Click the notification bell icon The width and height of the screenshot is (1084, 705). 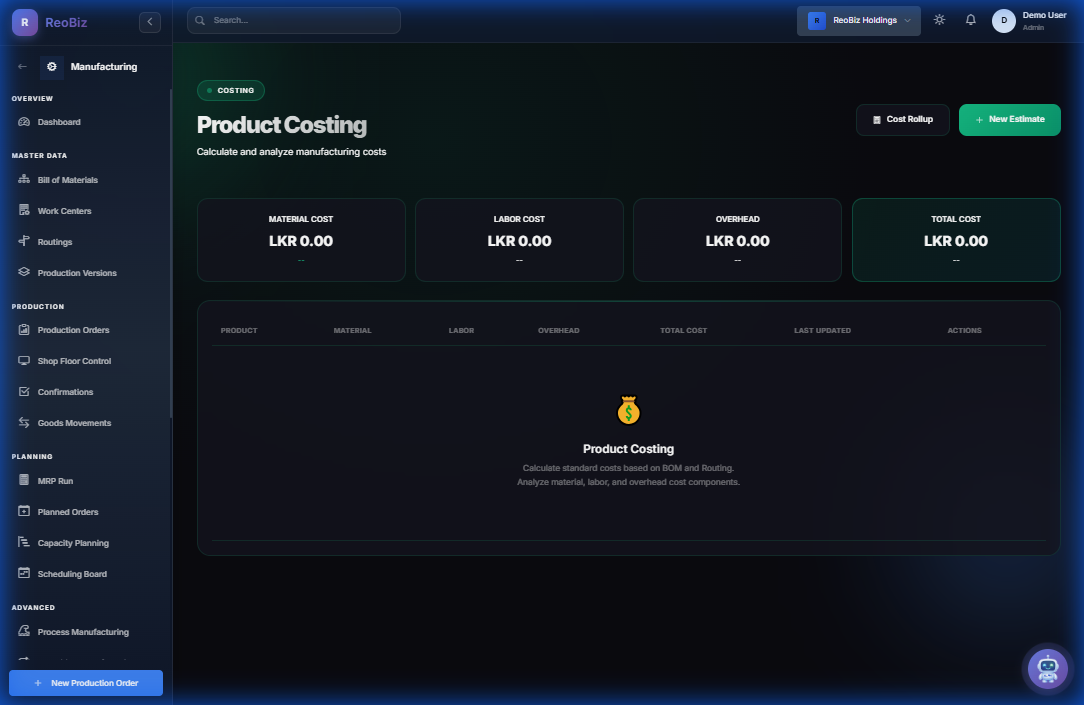click(x=970, y=19)
